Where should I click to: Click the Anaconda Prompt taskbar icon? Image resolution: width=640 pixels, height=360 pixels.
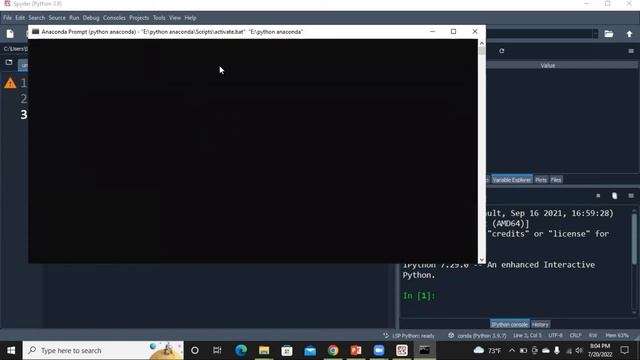pyautogui.click(x=424, y=351)
